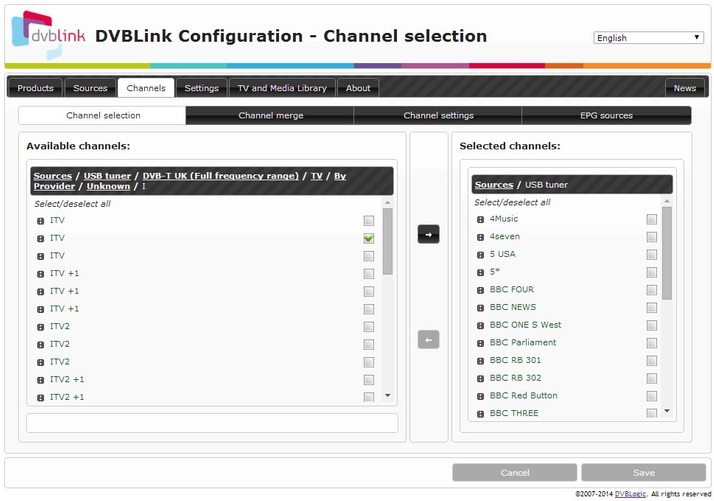Tick the 4seven checkbox
This screenshot has width=714, height=501.
point(652,237)
